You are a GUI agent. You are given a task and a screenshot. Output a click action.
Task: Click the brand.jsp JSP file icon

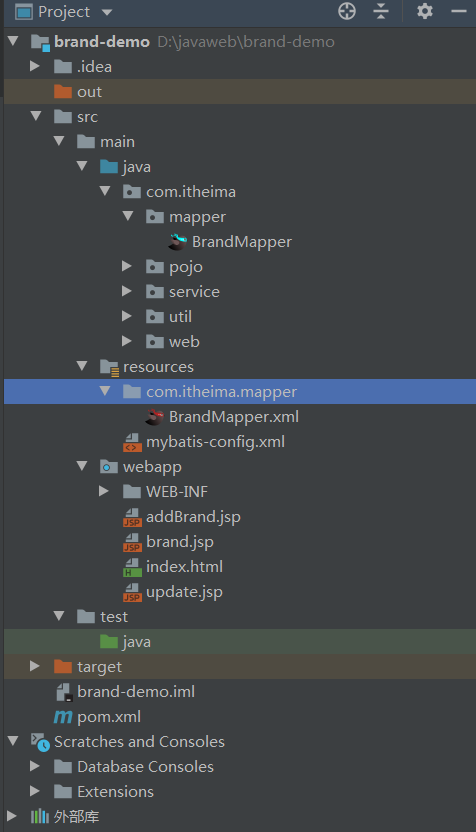(132, 542)
